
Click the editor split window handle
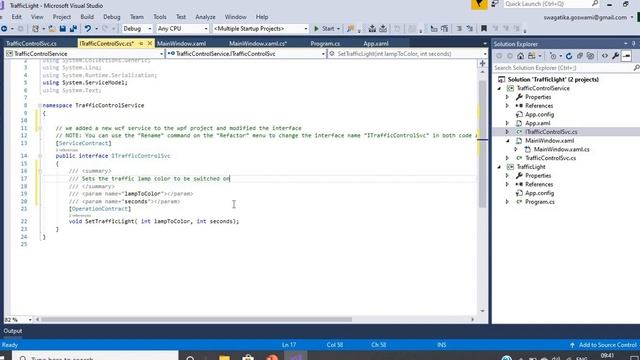(482, 63)
